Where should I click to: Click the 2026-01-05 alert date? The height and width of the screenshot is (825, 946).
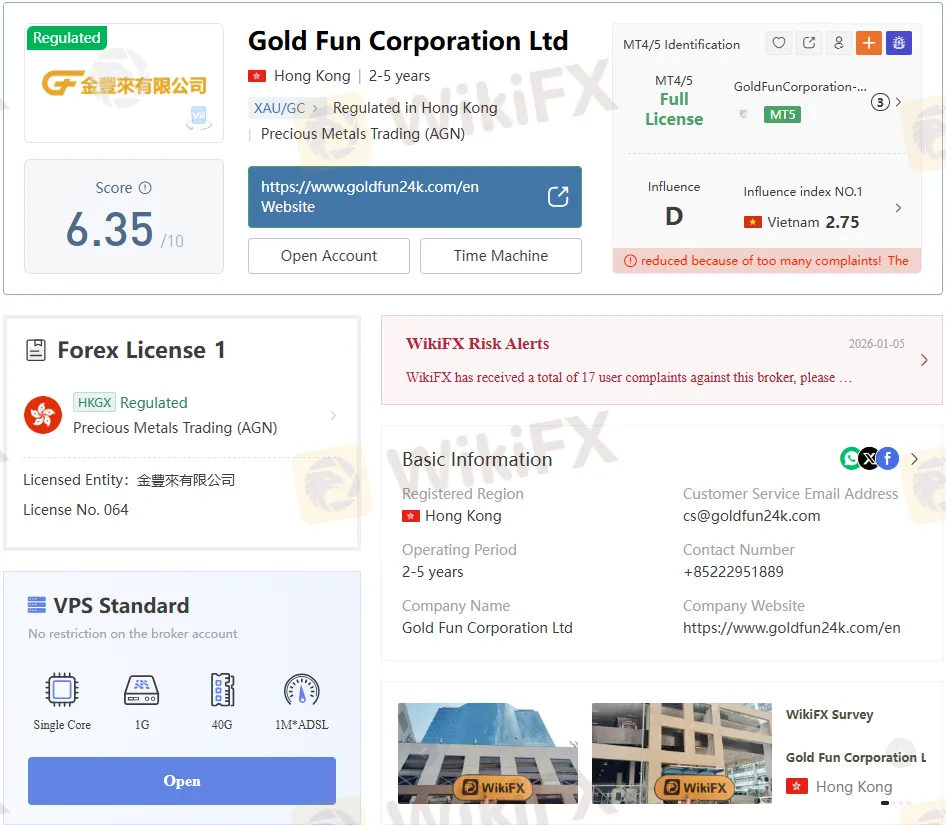(877, 344)
